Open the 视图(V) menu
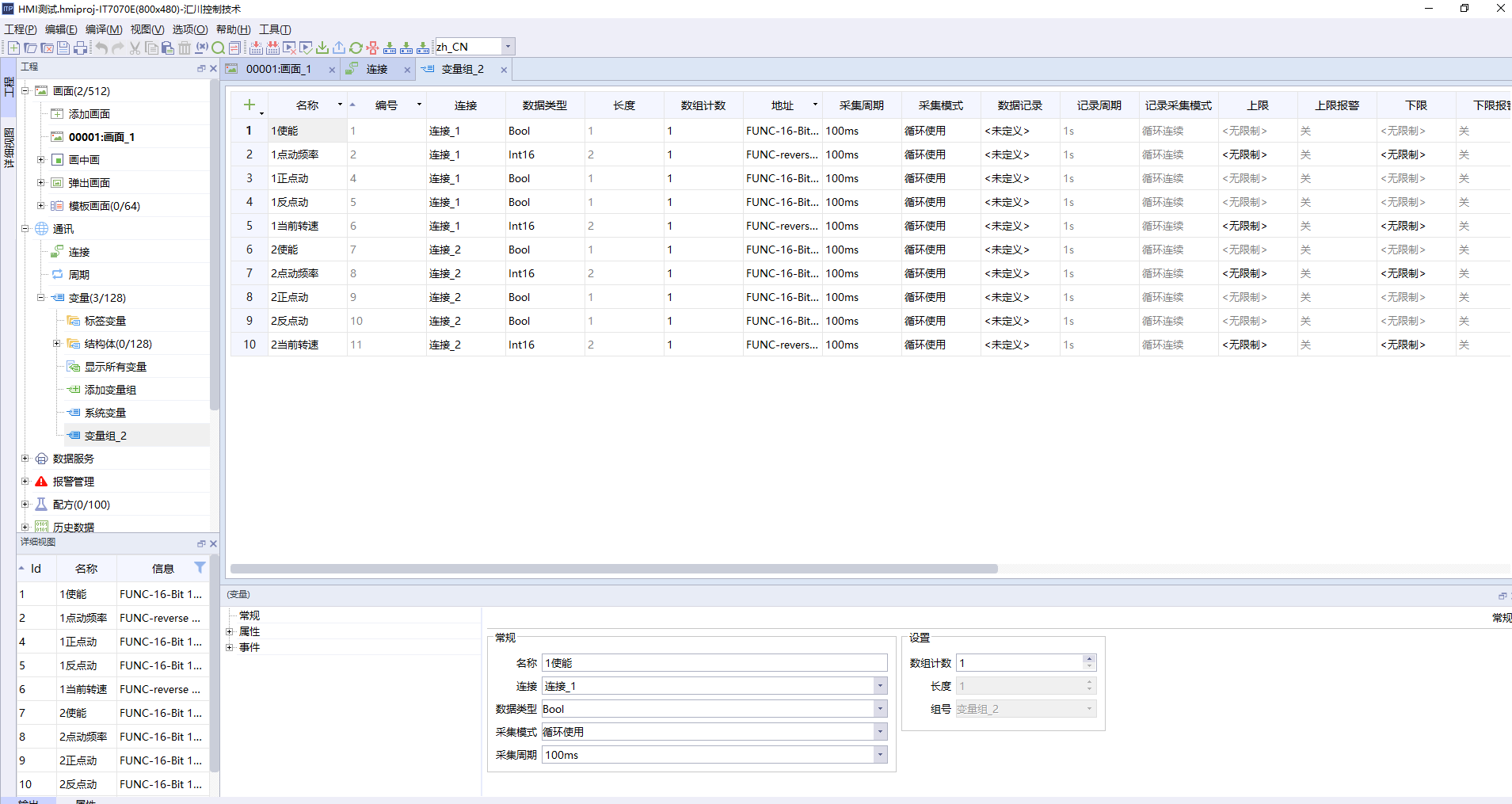The width and height of the screenshot is (1512, 804). [147, 29]
